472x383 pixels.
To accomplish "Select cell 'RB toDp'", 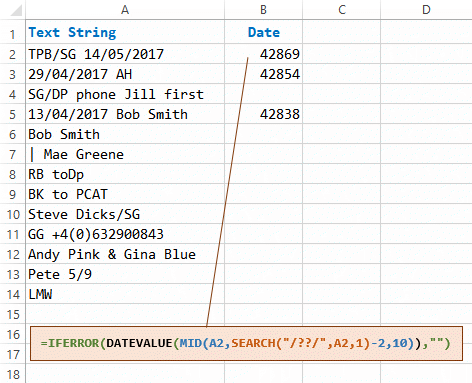I will (x=125, y=174).
